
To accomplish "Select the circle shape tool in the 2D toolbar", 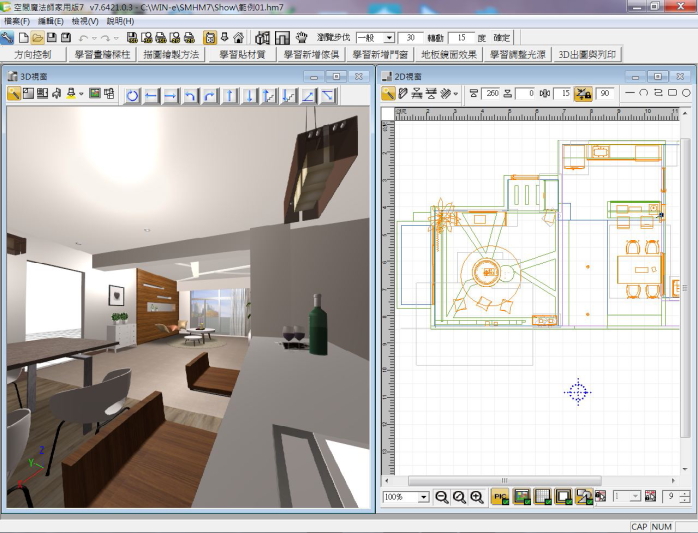I will (686, 93).
